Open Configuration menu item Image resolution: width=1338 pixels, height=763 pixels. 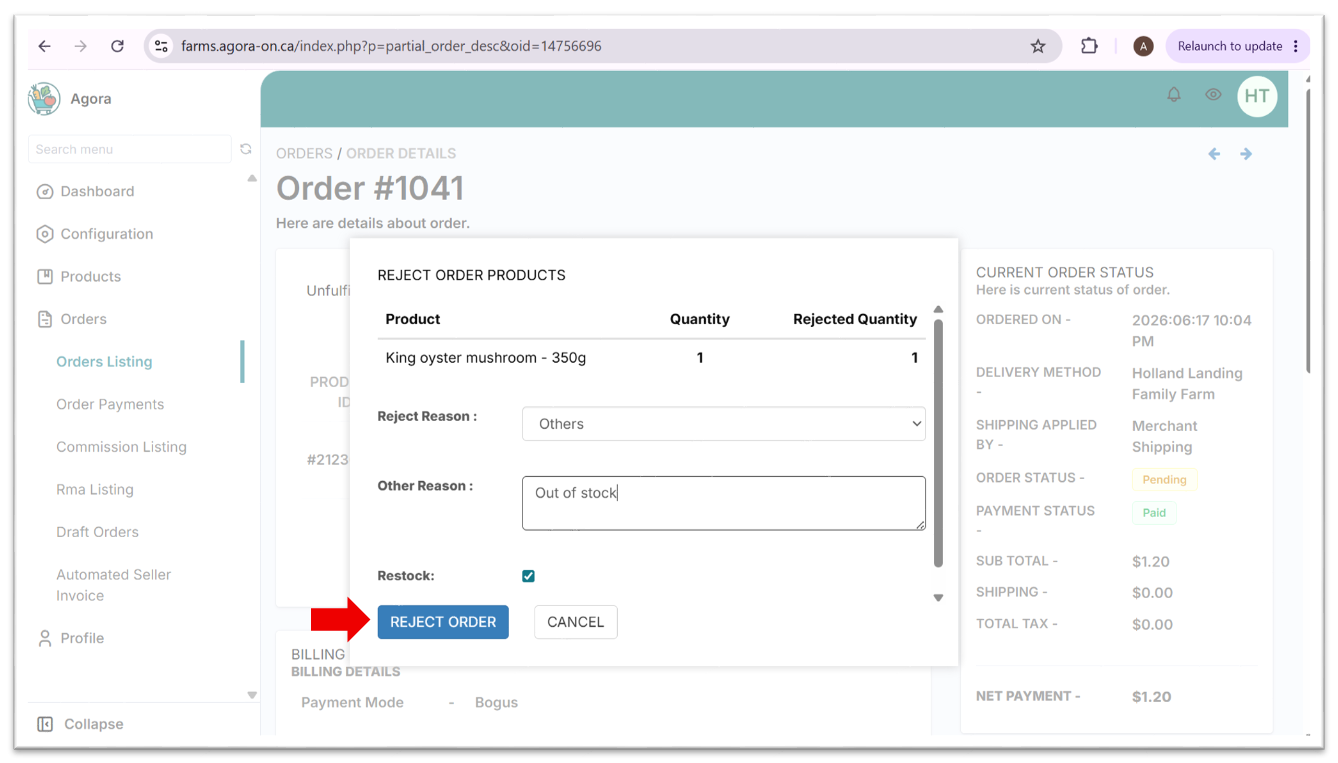pyautogui.click(x=107, y=234)
